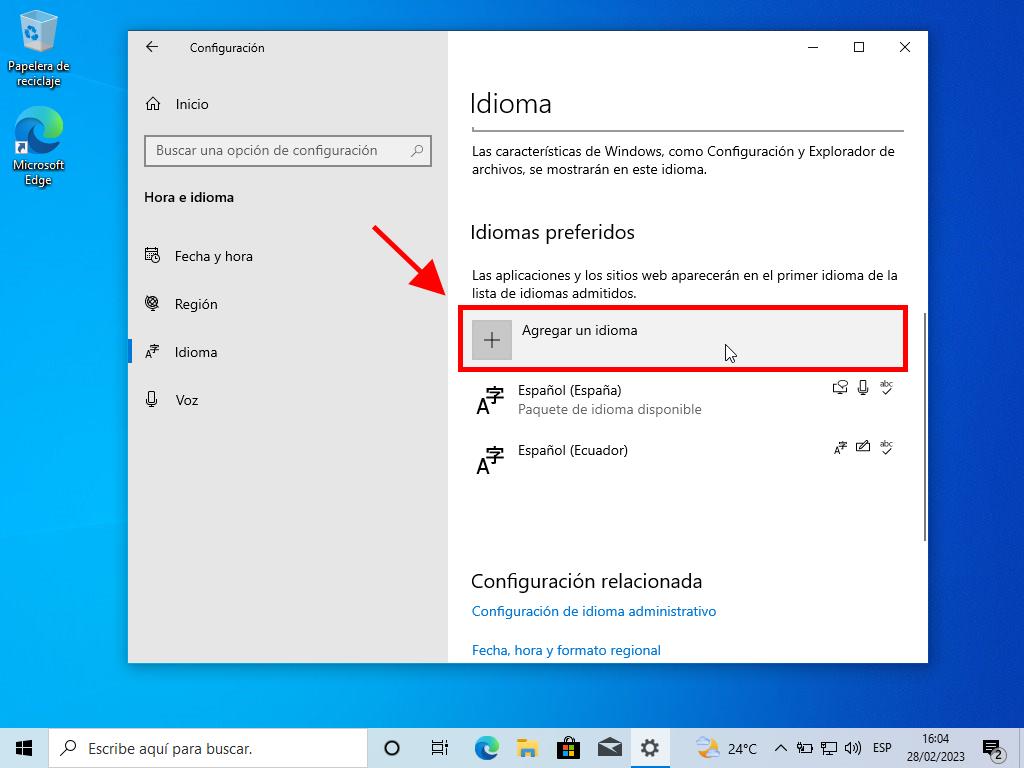This screenshot has height=768, width=1024.
Task: Go to Inicio home page
Action: click(191, 104)
